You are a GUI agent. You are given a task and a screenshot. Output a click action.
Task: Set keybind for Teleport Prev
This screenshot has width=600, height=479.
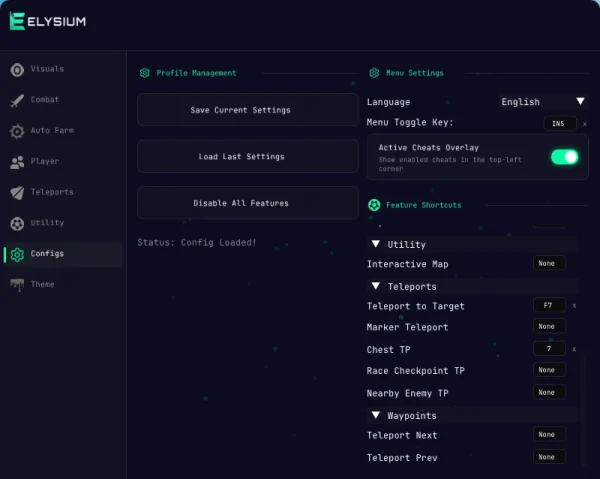pyautogui.click(x=549, y=457)
